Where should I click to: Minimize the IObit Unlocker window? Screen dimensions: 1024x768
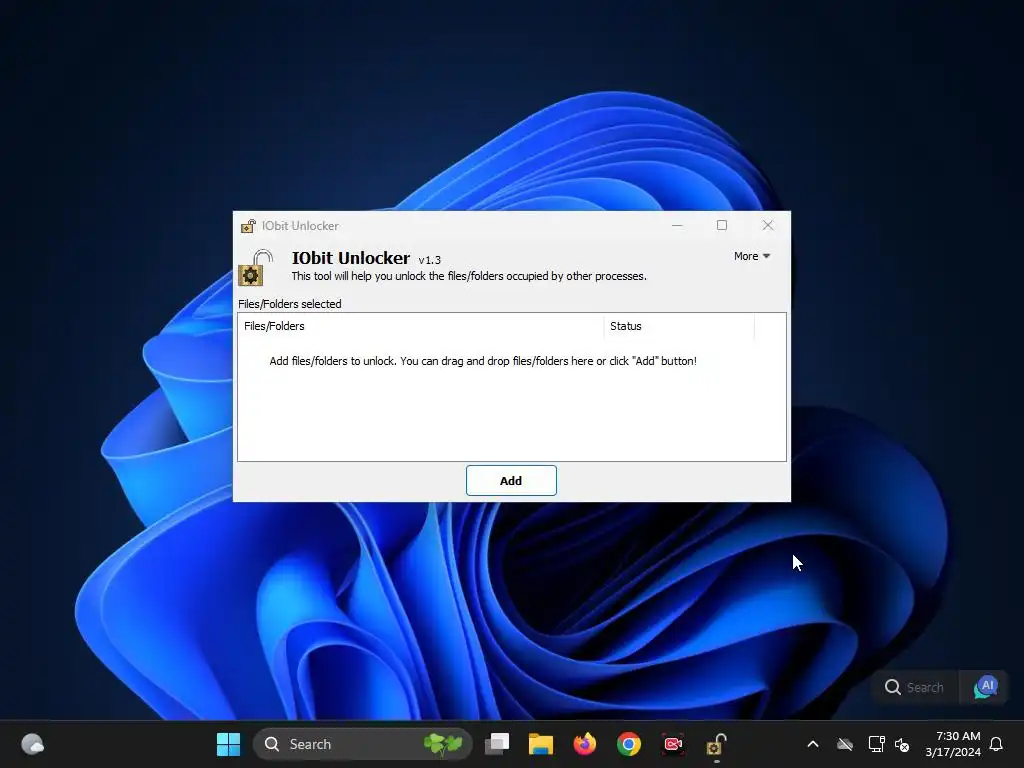(x=677, y=225)
